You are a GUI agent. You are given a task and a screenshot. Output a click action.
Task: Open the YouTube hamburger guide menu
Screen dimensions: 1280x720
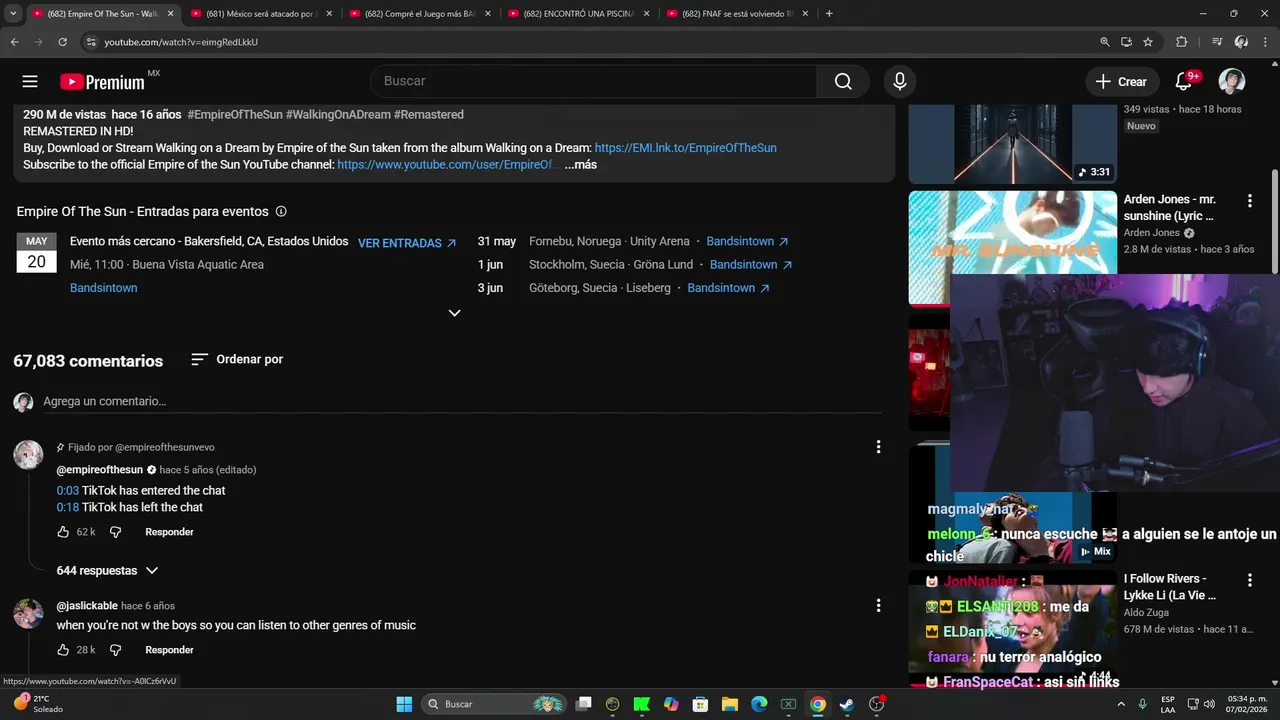click(x=30, y=82)
